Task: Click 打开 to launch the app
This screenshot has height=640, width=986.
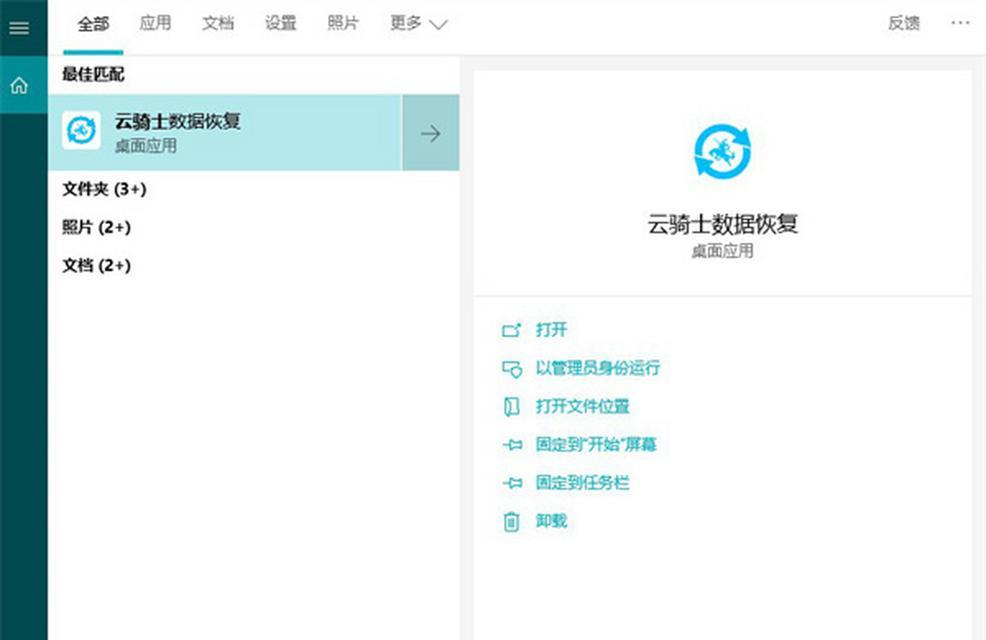Action: (551, 329)
